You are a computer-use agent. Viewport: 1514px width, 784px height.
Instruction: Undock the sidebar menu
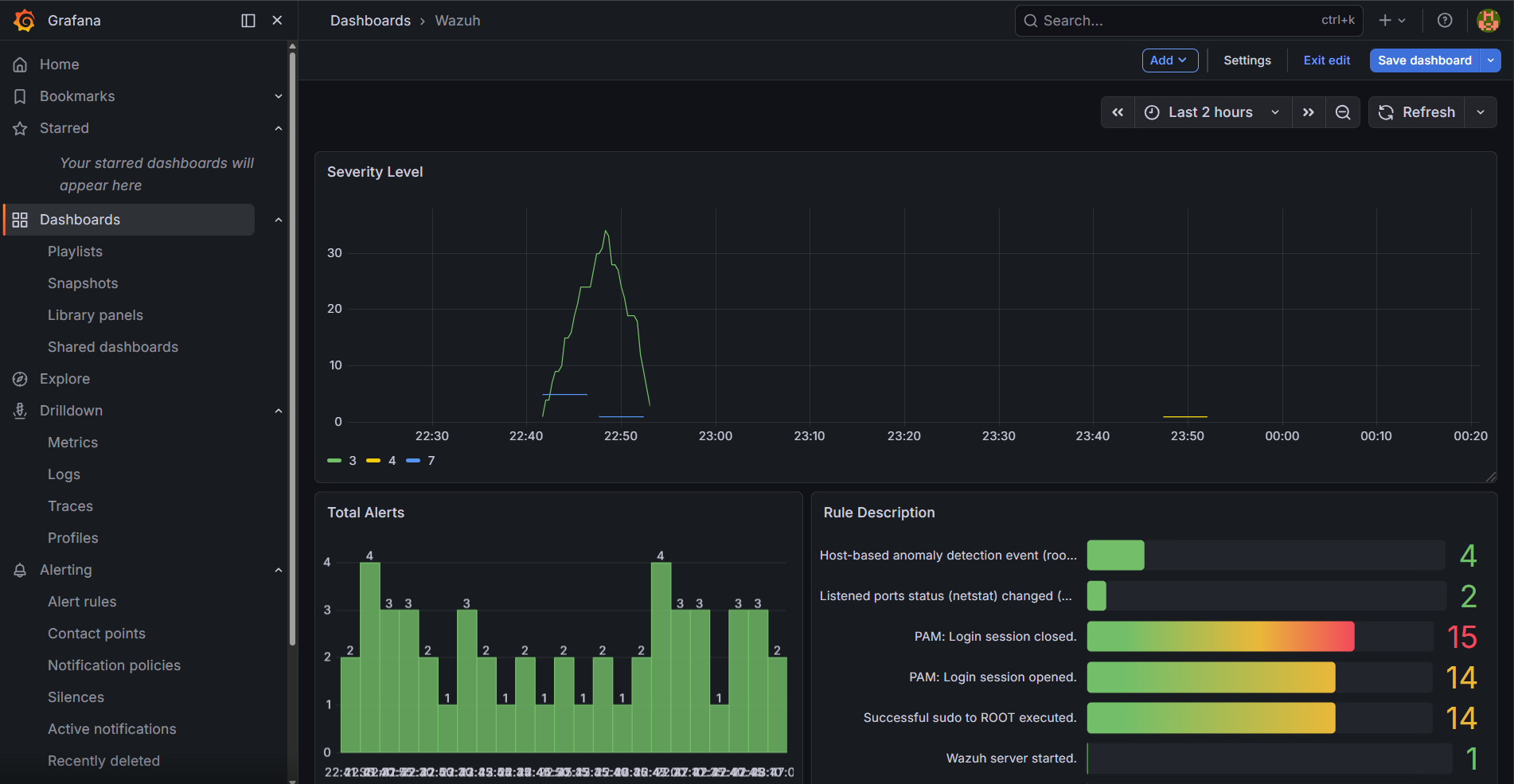248,21
